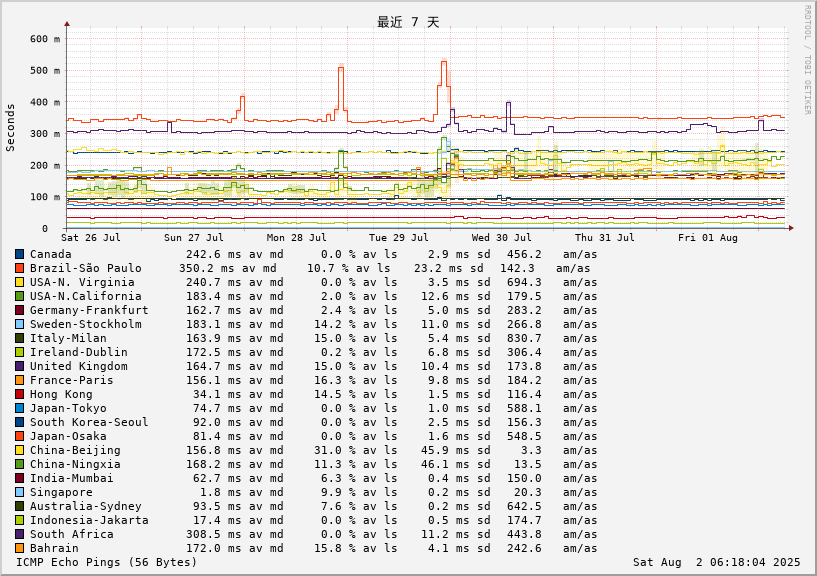Click the United Kingdom legend color swatch
The width and height of the screenshot is (817, 576).
19,367
